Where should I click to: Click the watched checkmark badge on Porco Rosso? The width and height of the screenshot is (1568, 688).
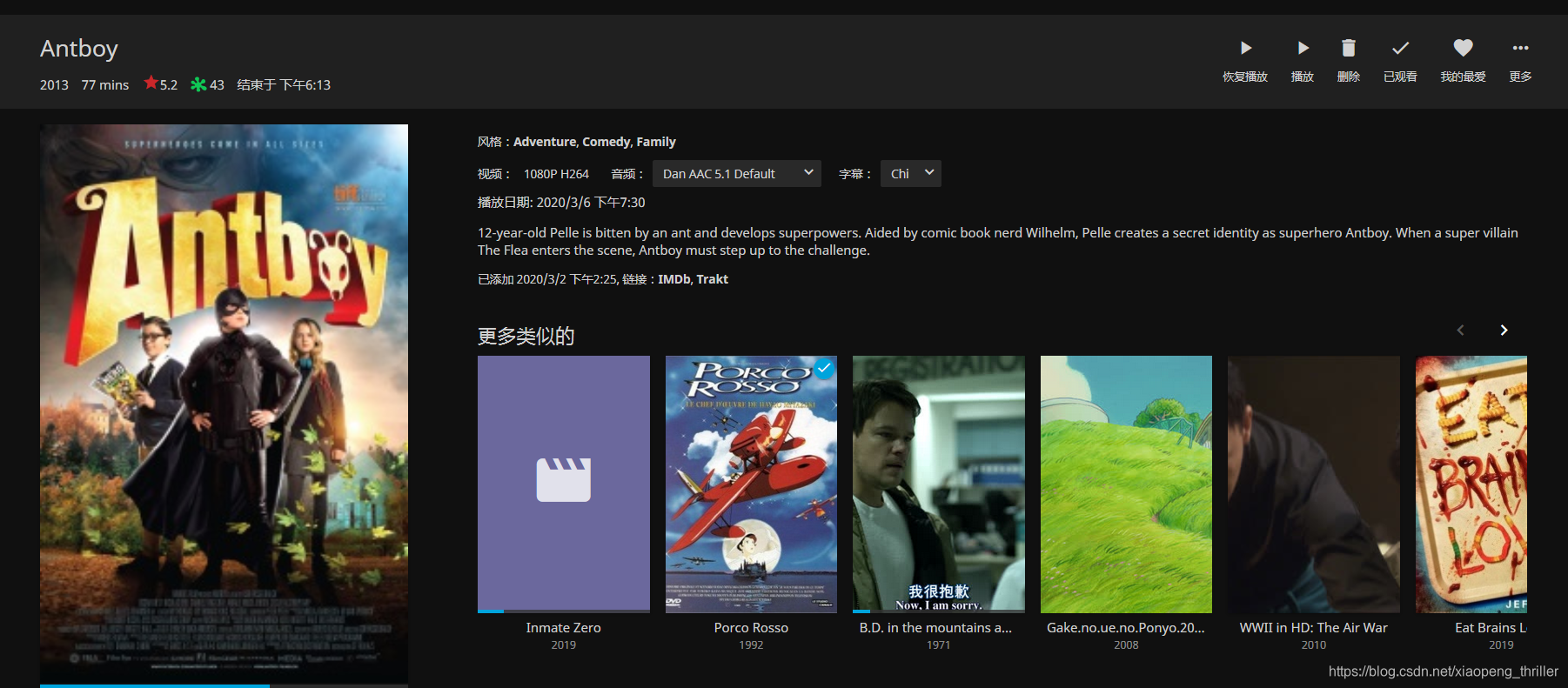coord(823,368)
